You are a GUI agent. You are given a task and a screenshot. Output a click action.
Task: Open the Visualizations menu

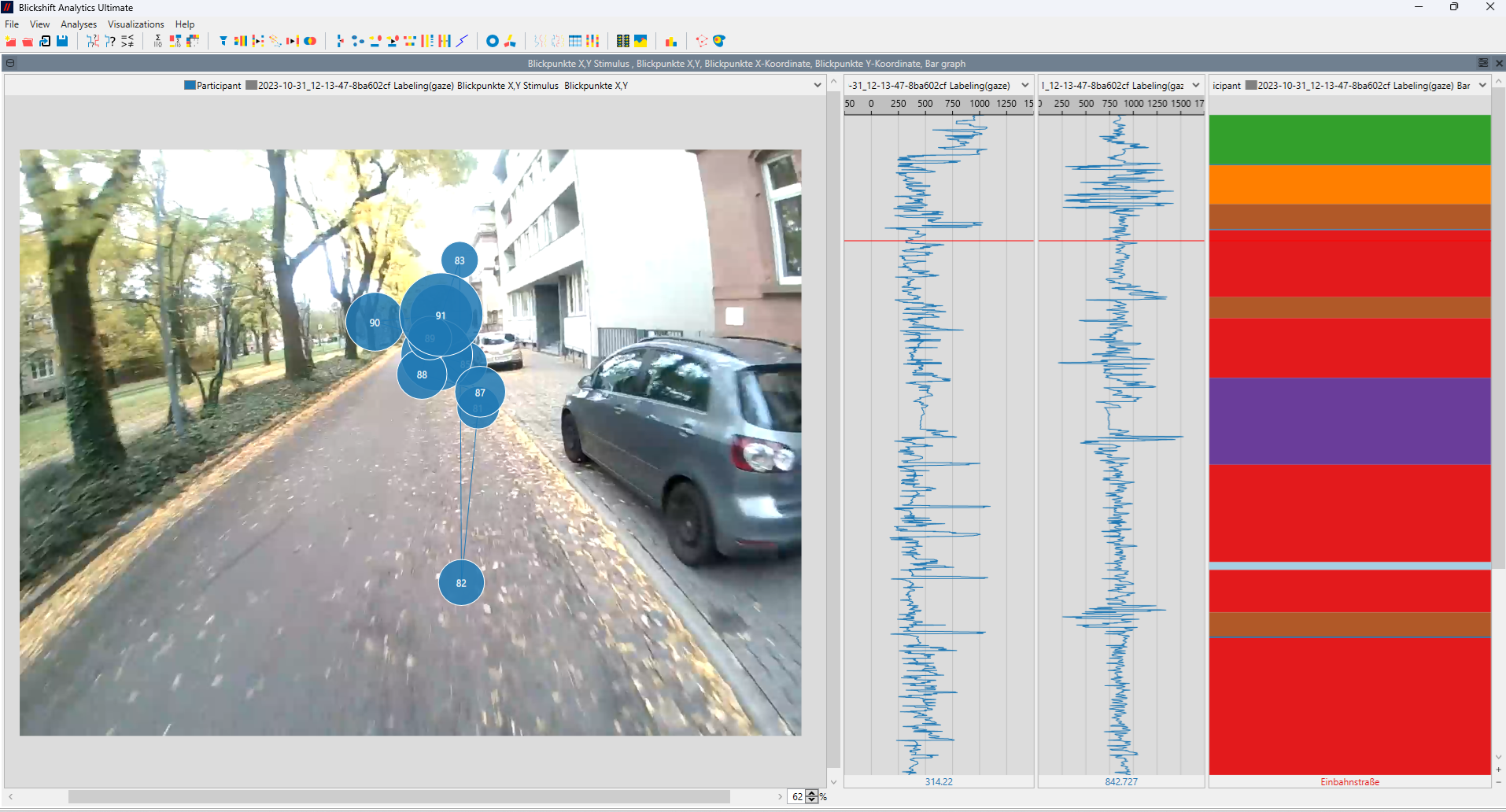135,24
